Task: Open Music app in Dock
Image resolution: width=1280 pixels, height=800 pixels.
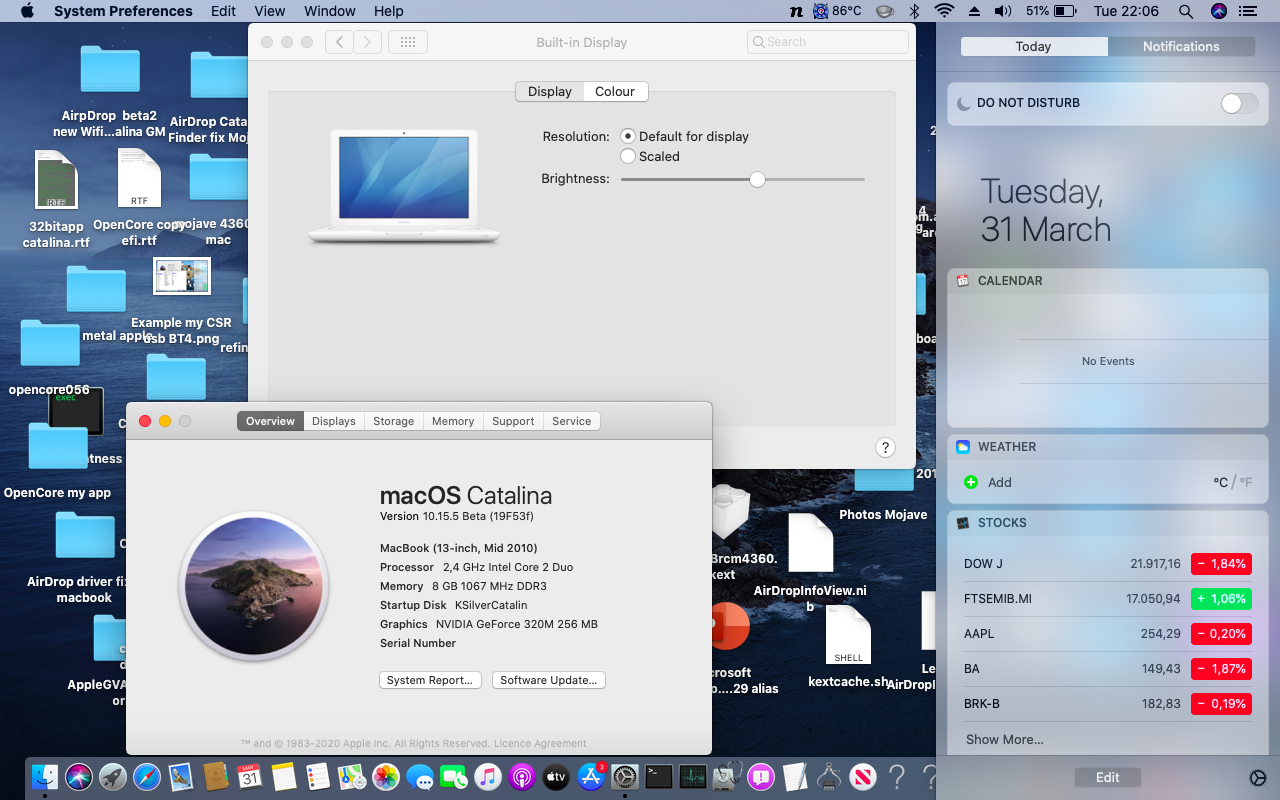Action: (488, 776)
